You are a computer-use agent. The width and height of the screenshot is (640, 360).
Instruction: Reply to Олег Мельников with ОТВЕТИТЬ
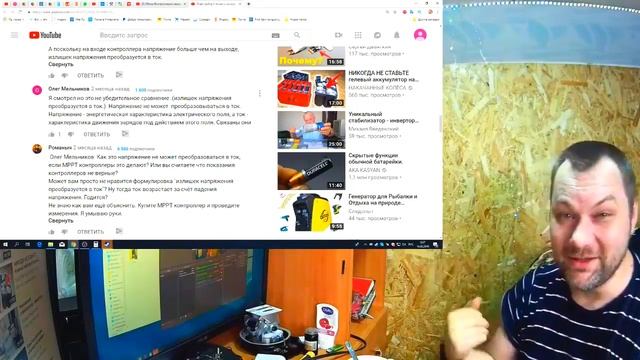(x=97, y=134)
